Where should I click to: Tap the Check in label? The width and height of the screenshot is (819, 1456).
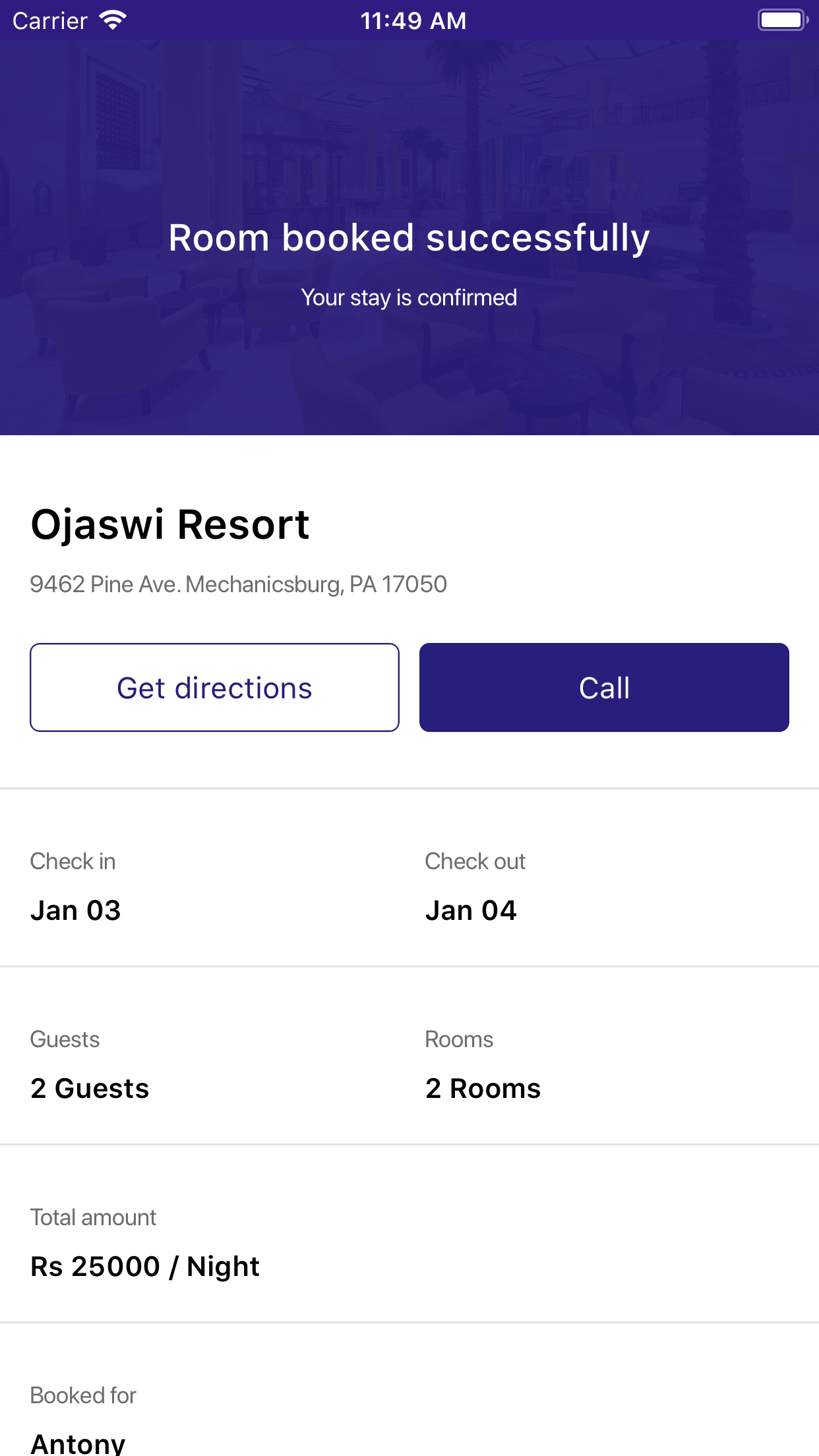73,861
